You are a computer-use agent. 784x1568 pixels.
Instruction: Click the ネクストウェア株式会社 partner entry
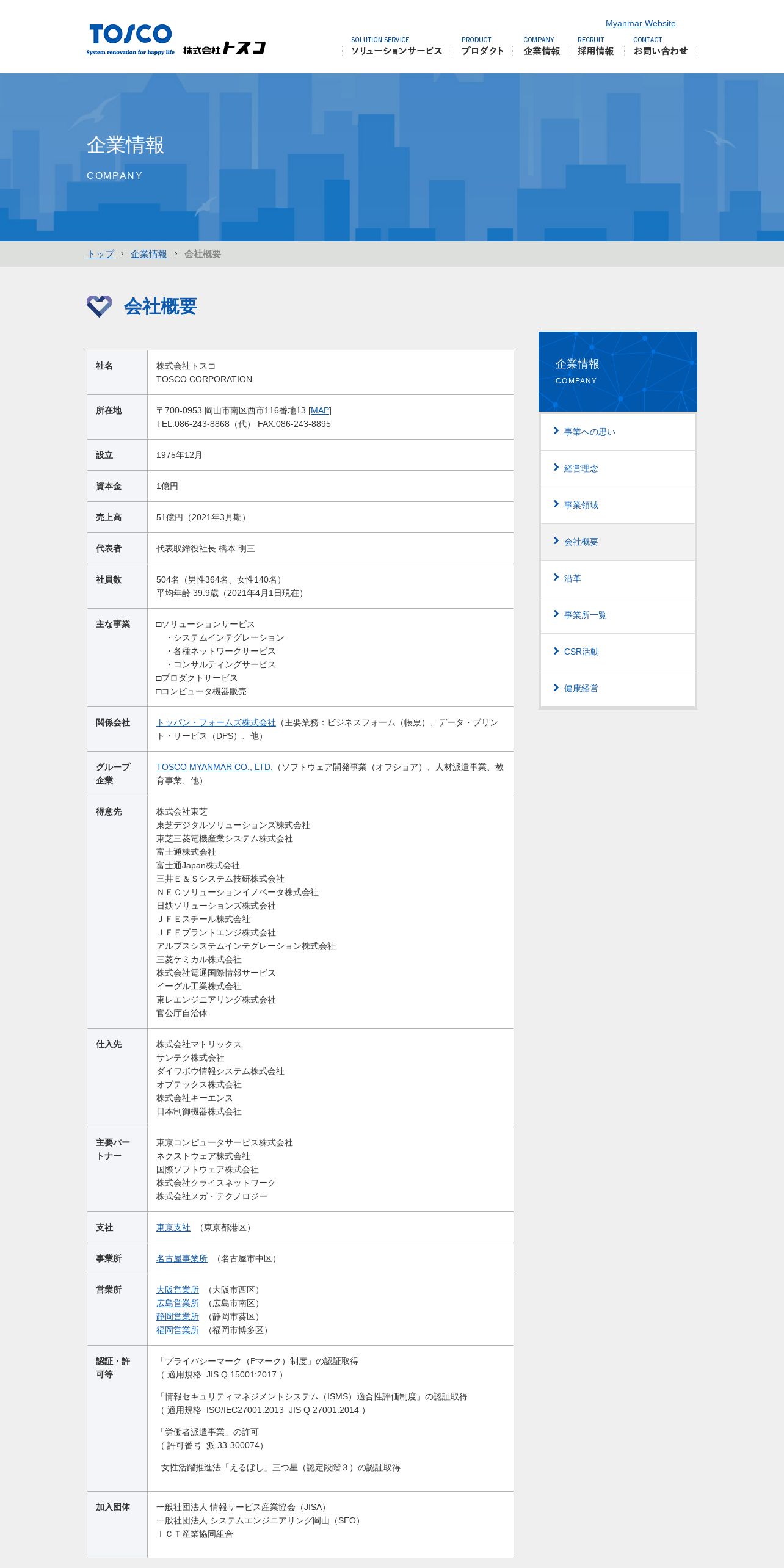pyautogui.click(x=203, y=1156)
